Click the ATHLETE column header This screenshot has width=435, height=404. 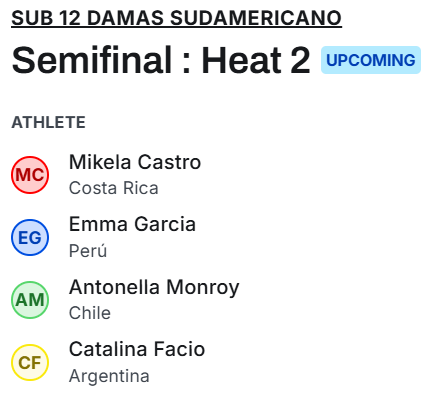click(49, 122)
